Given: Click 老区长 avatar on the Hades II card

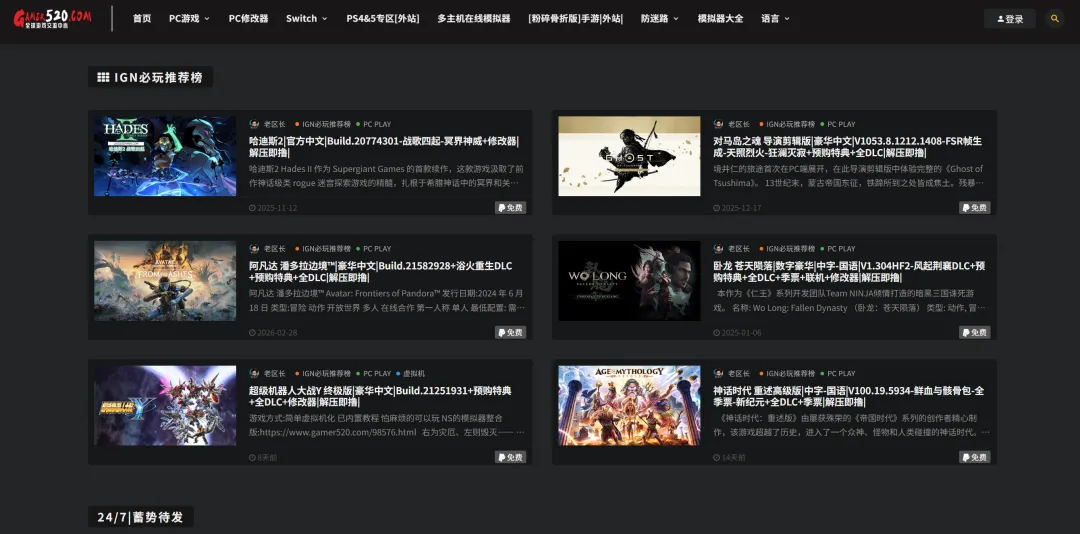Looking at the screenshot, I should pyautogui.click(x=254, y=124).
